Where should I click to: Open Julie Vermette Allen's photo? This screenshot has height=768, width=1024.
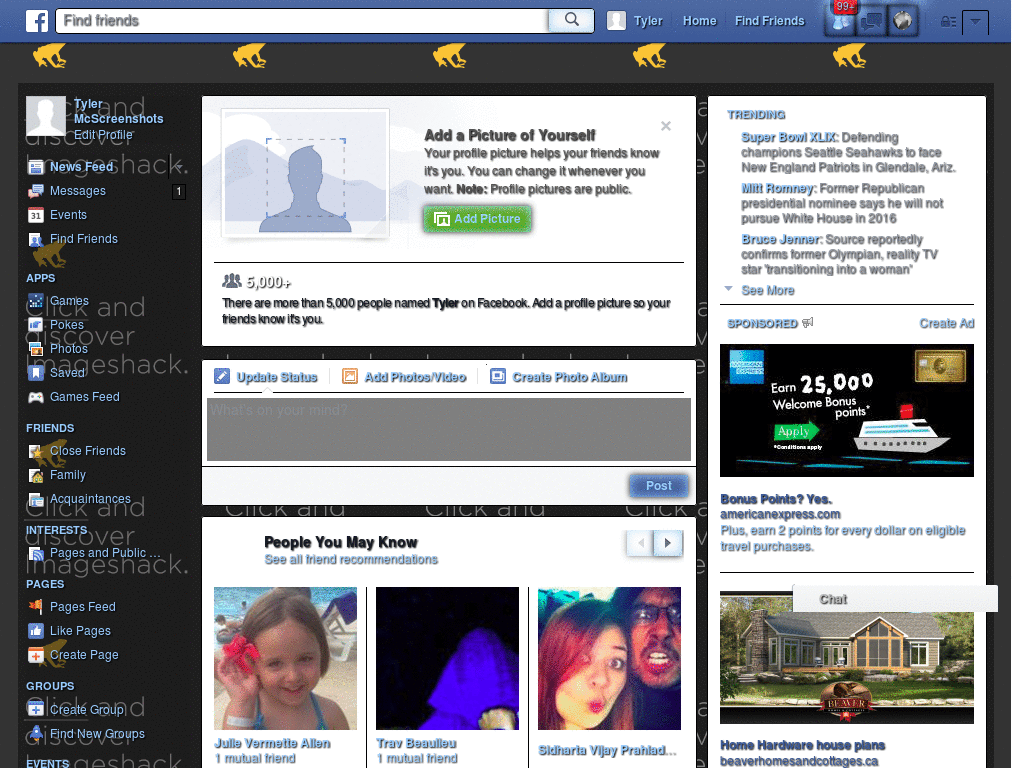[x=285, y=658]
